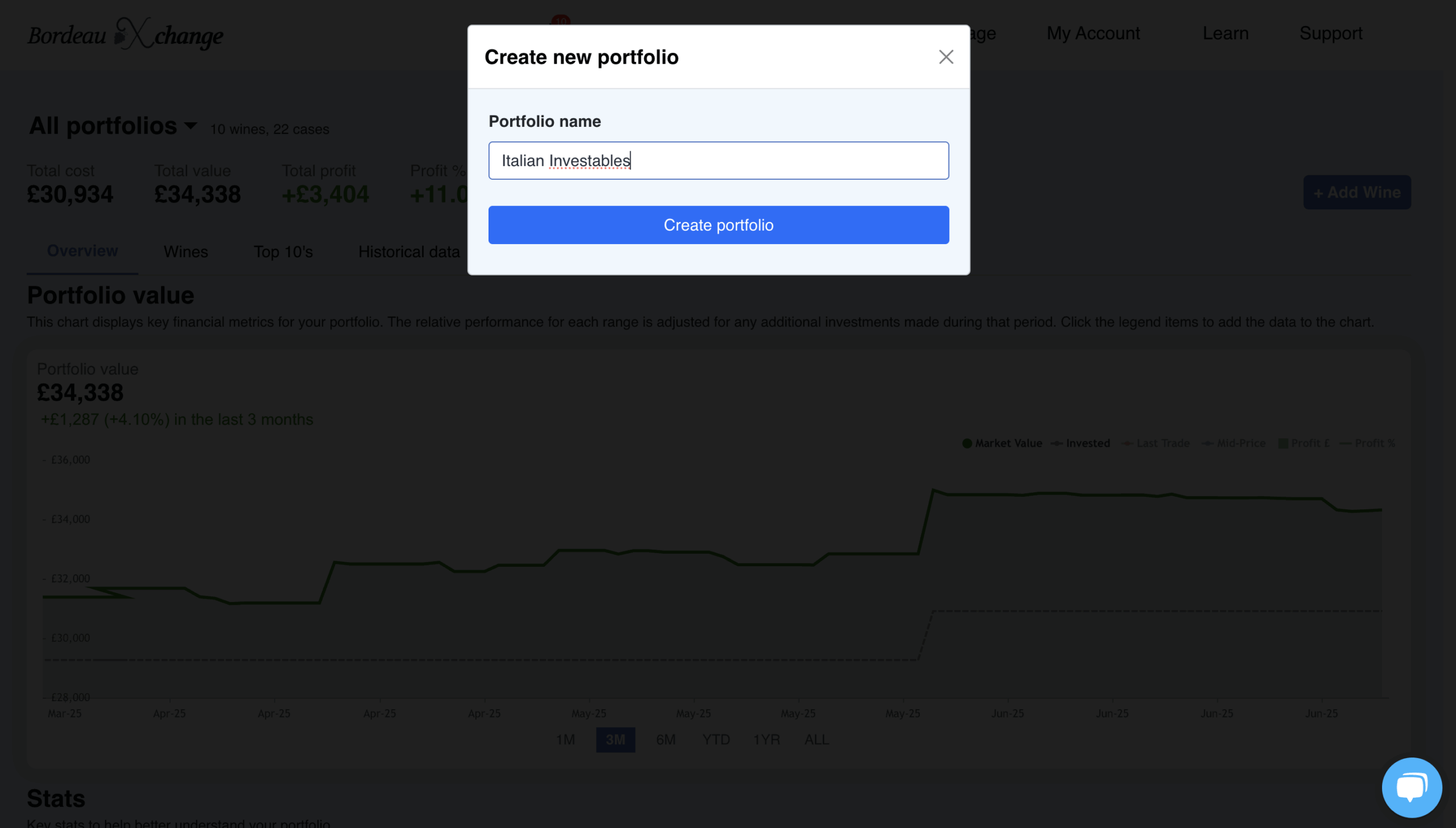Show Profit £ series on chart
Image resolution: width=1456 pixels, height=828 pixels.
(x=1304, y=443)
